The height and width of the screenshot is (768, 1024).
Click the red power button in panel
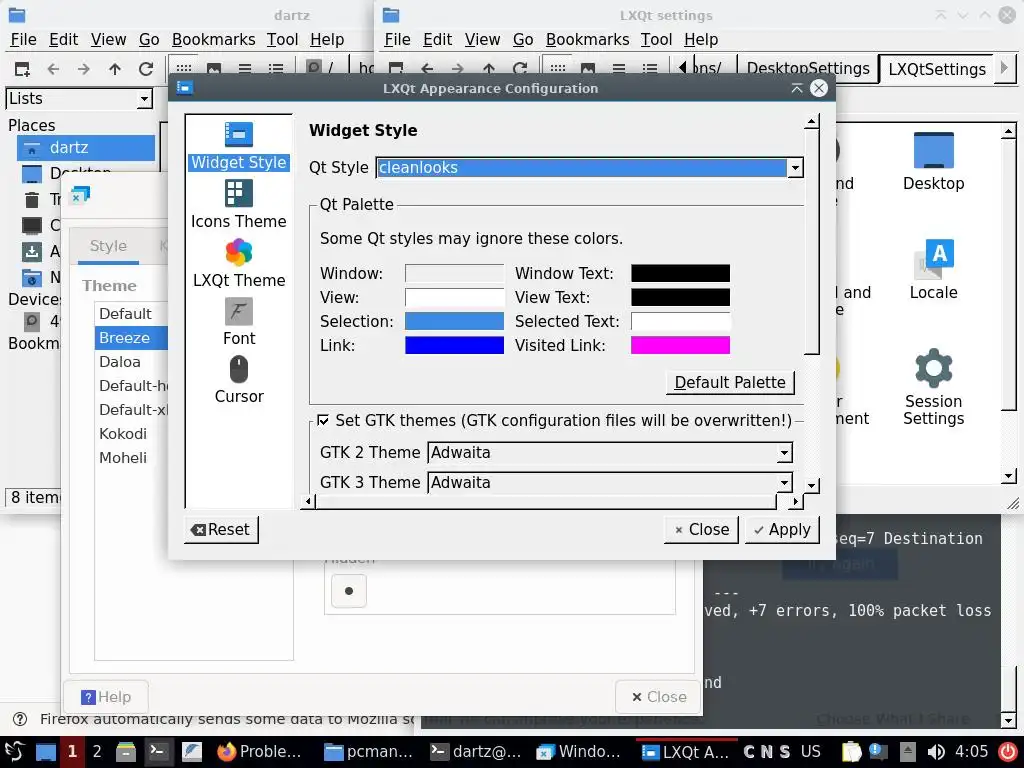pos(1008,751)
